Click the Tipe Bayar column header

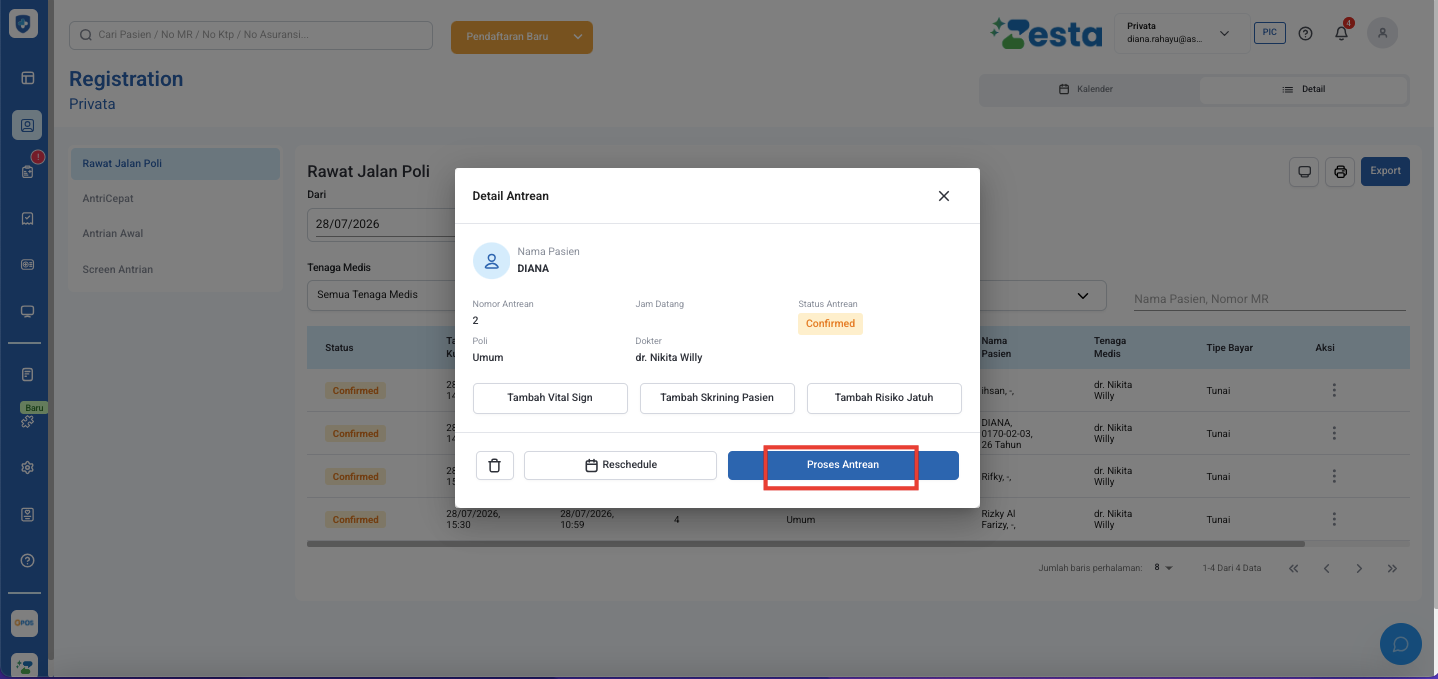click(x=1229, y=348)
